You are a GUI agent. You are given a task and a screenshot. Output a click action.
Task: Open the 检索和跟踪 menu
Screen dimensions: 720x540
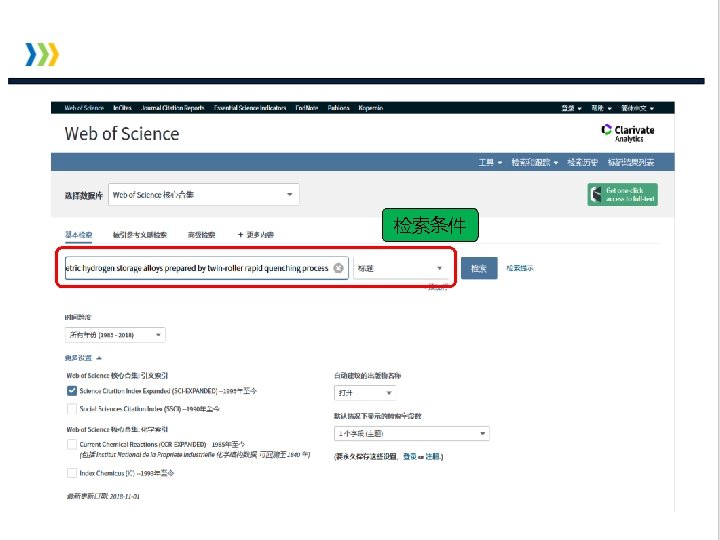534,162
